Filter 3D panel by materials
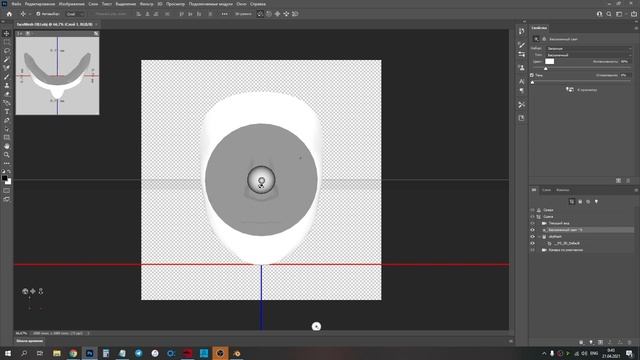 click(588, 202)
